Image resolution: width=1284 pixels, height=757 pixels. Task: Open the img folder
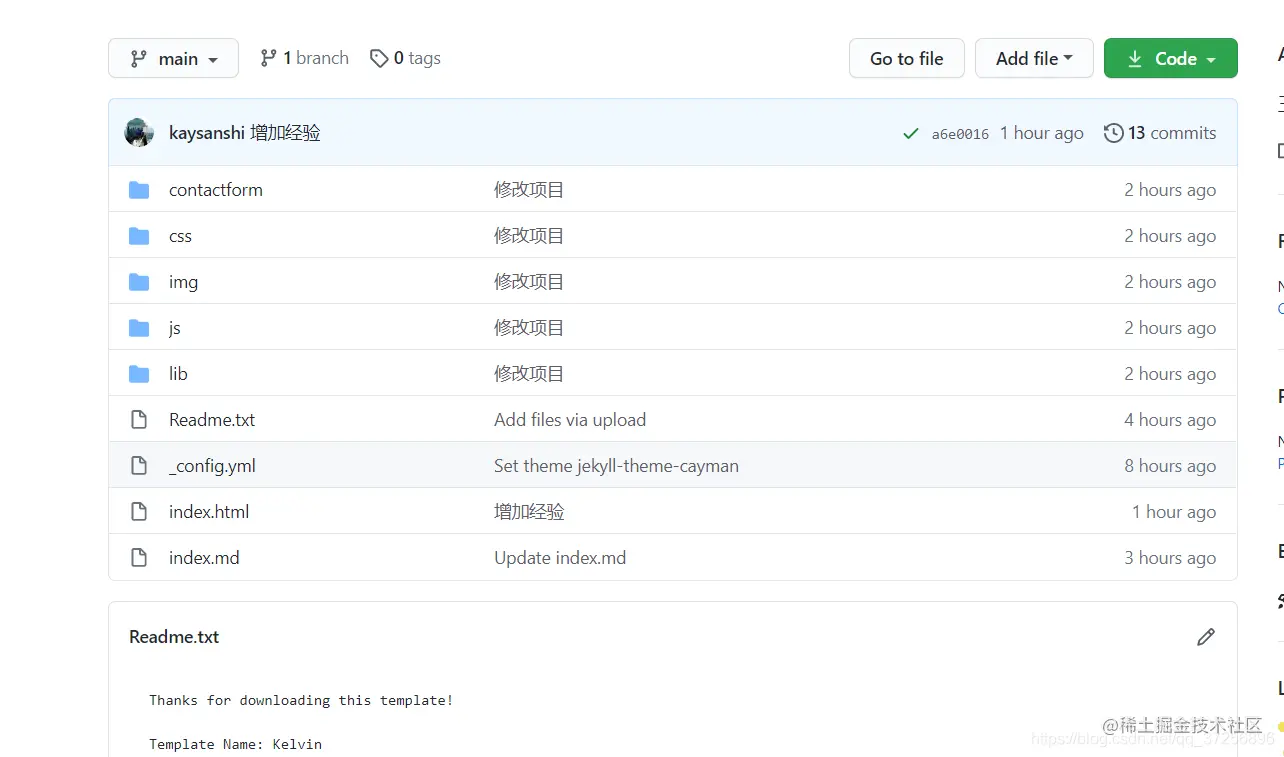(183, 282)
